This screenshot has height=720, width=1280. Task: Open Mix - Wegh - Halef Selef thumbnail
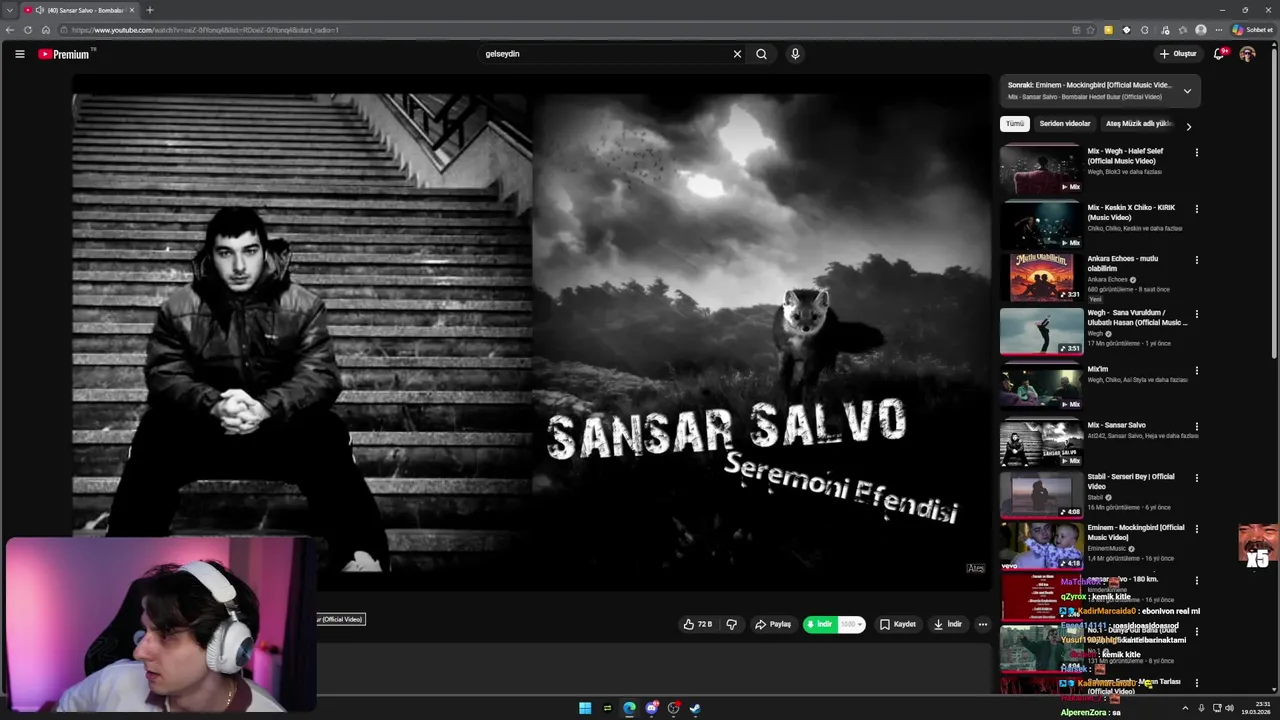tap(1041, 169)
